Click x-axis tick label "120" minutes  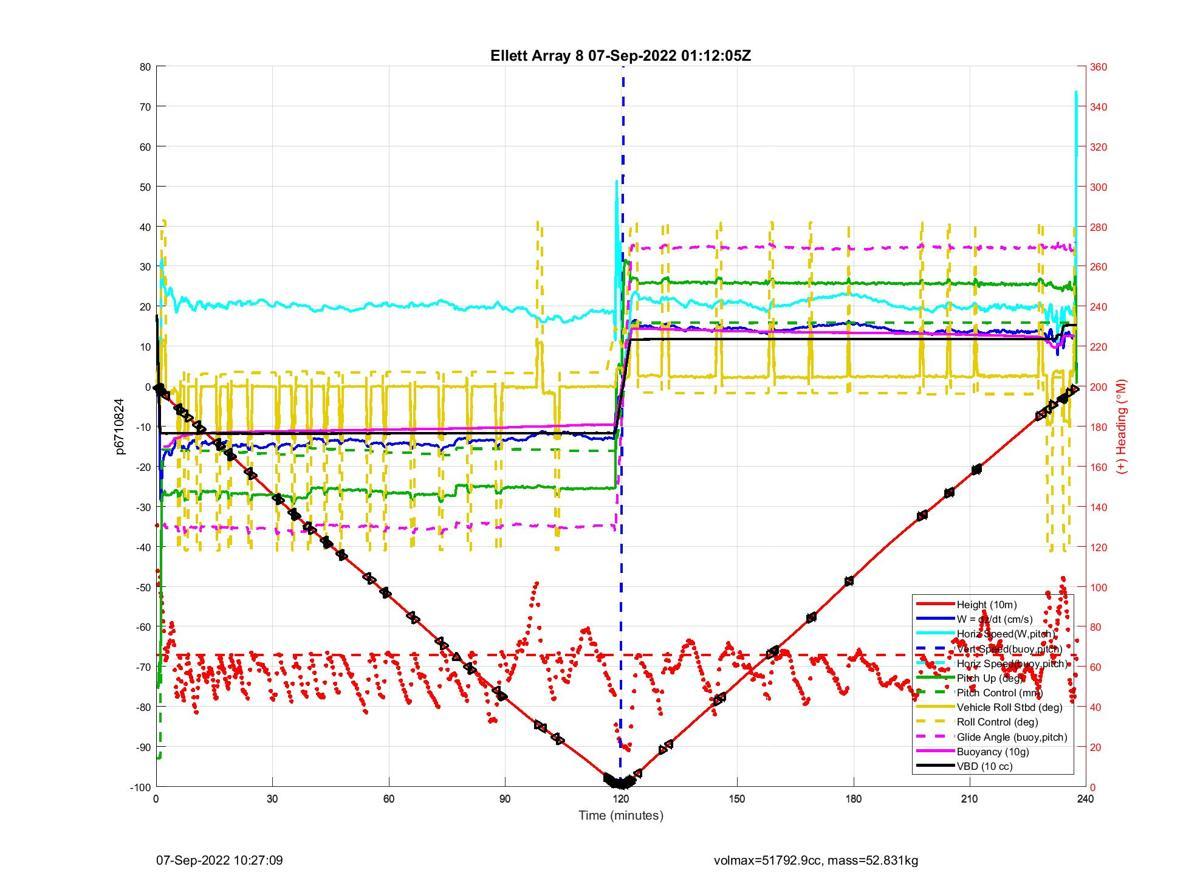click(x=621, y=799)
